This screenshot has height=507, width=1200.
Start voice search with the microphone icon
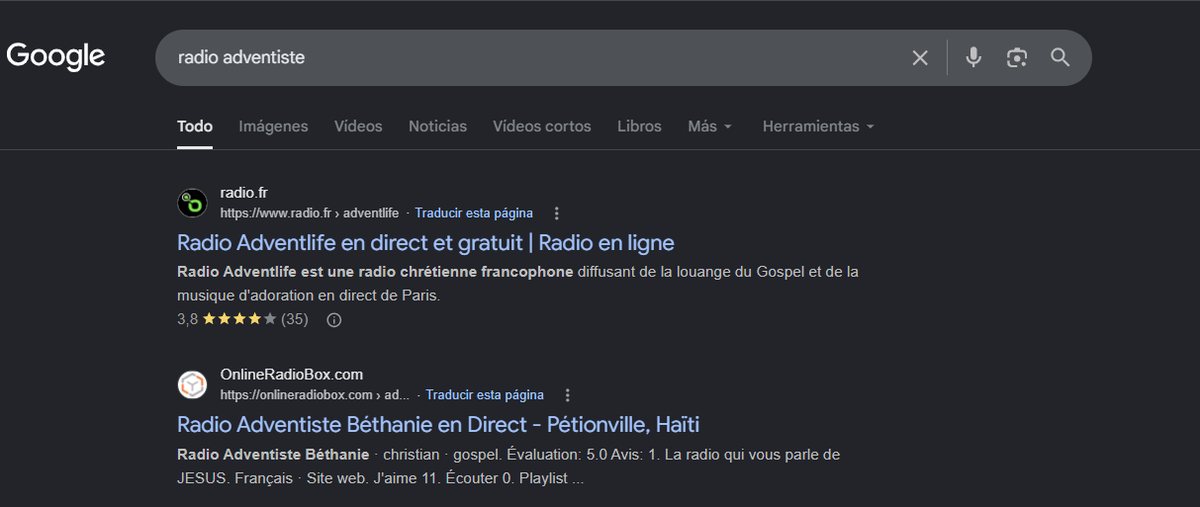pyautogui.click(x=973, y=58)
